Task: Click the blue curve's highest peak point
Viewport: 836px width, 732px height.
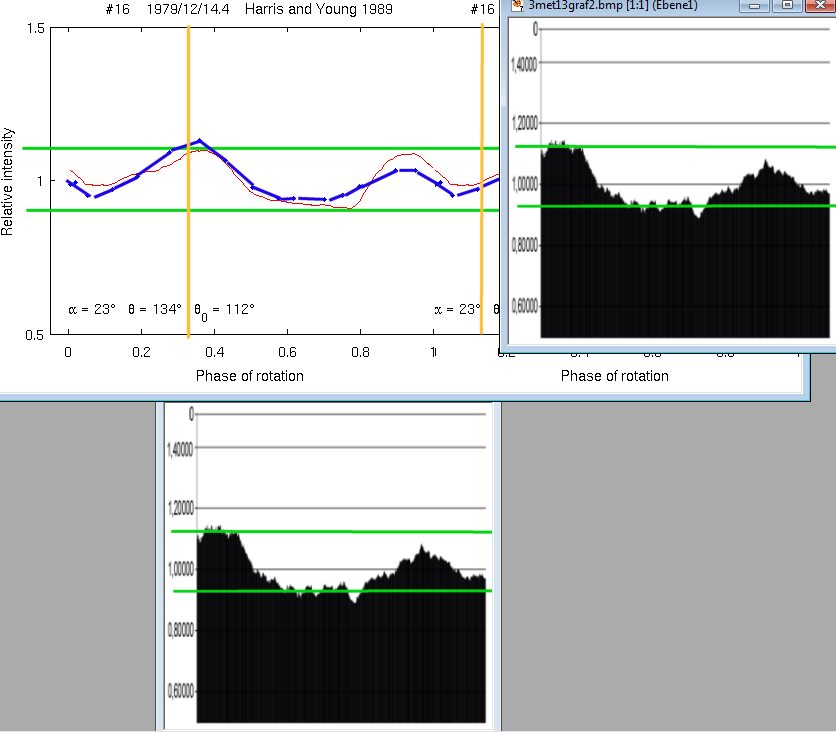Action: point(199,141)
